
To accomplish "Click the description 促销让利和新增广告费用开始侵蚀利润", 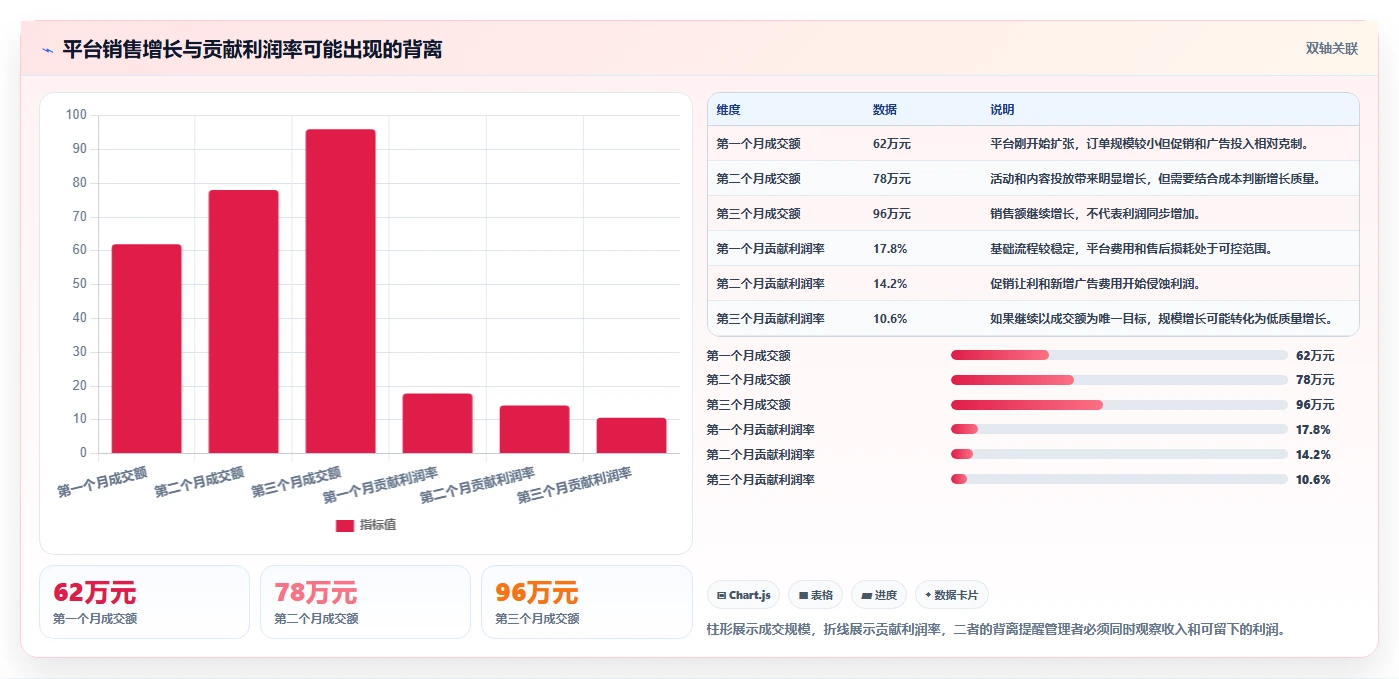I will pyautogui.click(x=1096, y=284).
